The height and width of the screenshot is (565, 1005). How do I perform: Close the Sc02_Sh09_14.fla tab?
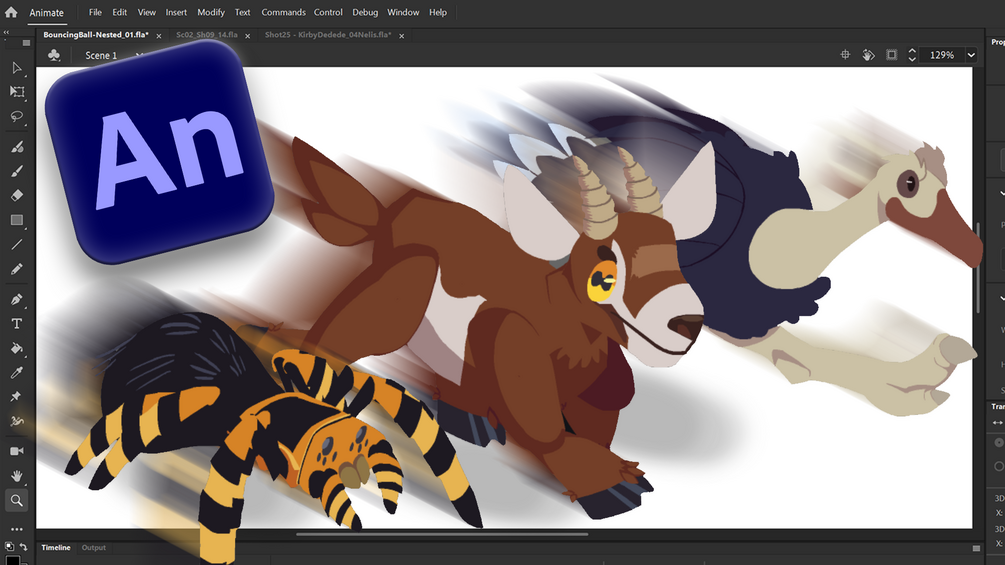click(x=247, y=36)
